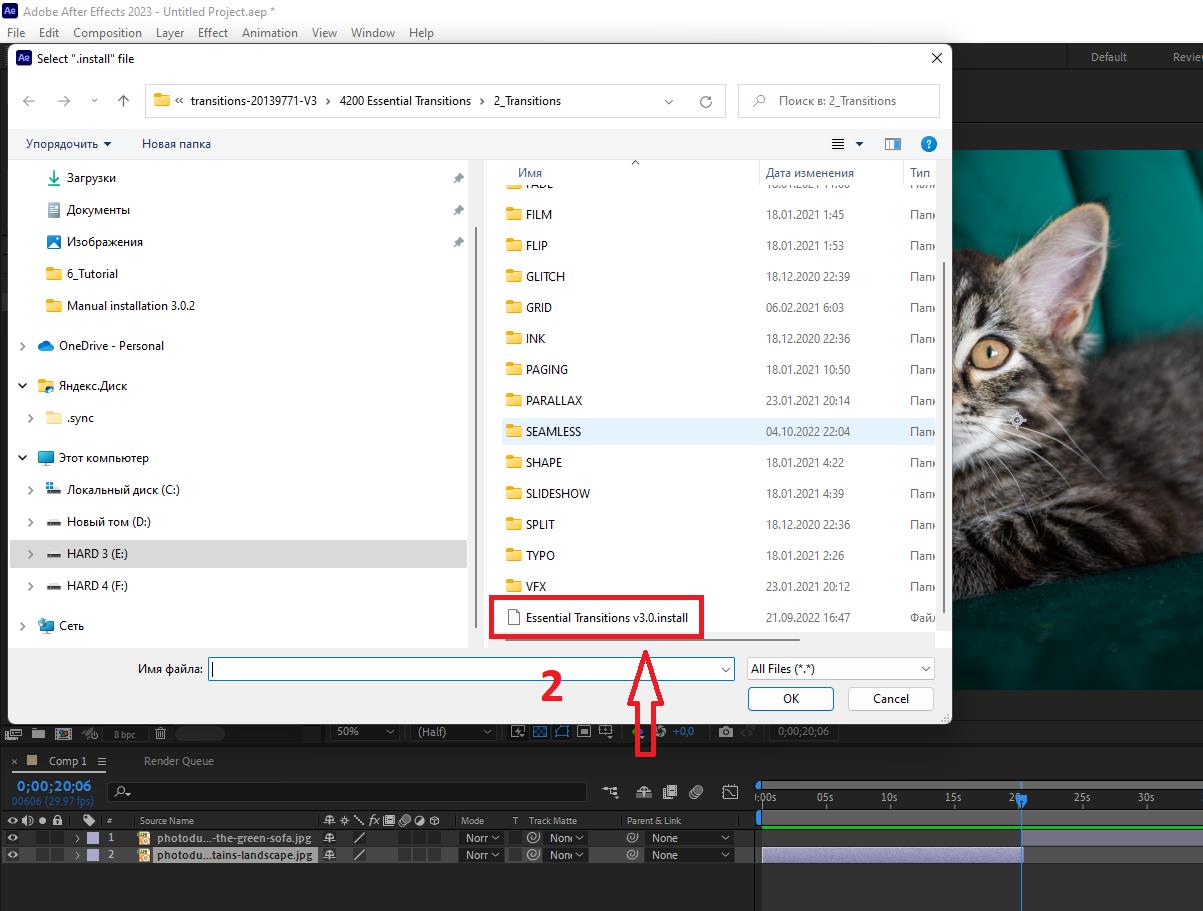Toggle the transparency grid in viewer

[539, 732]
